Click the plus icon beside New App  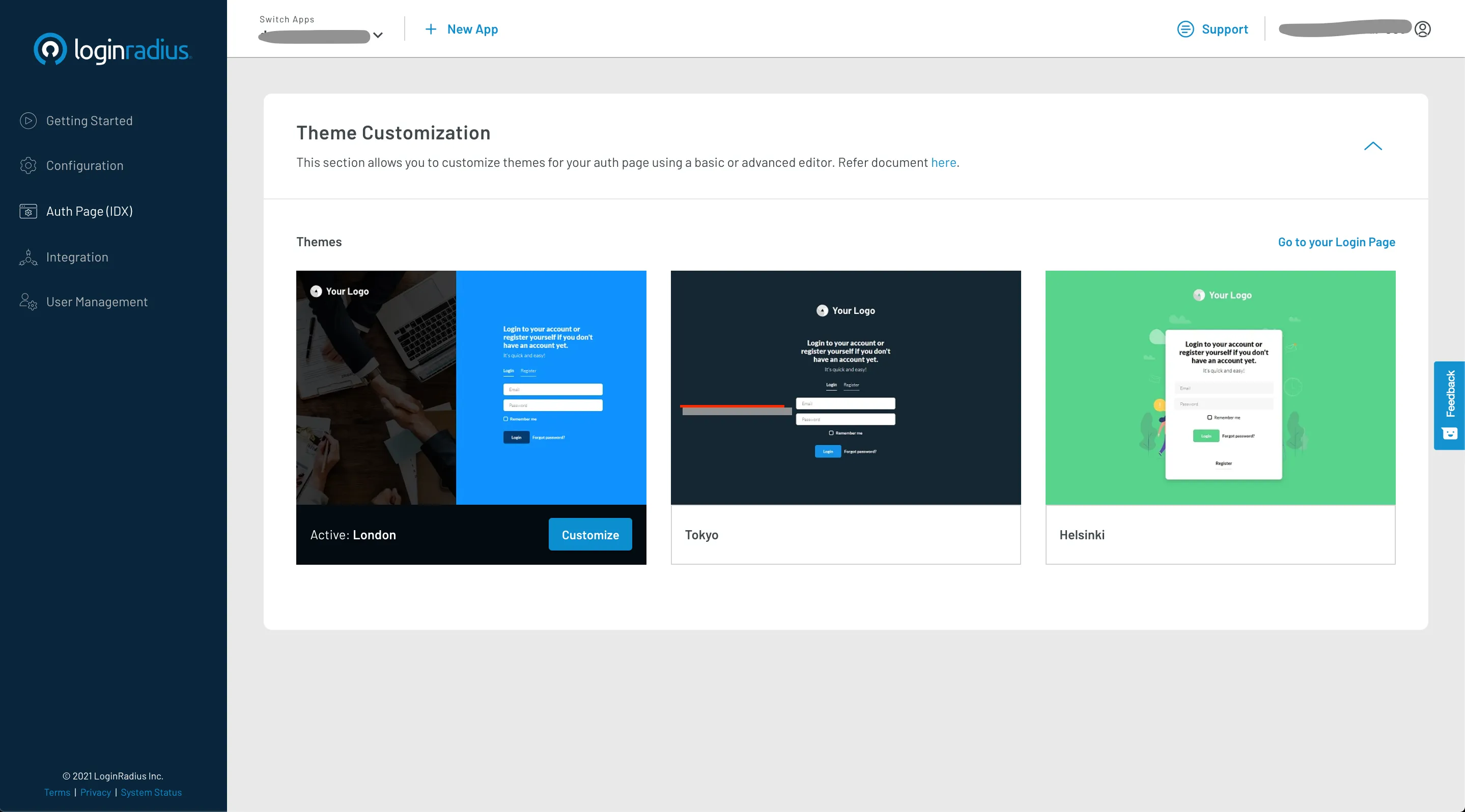click(x=431, y=29)
